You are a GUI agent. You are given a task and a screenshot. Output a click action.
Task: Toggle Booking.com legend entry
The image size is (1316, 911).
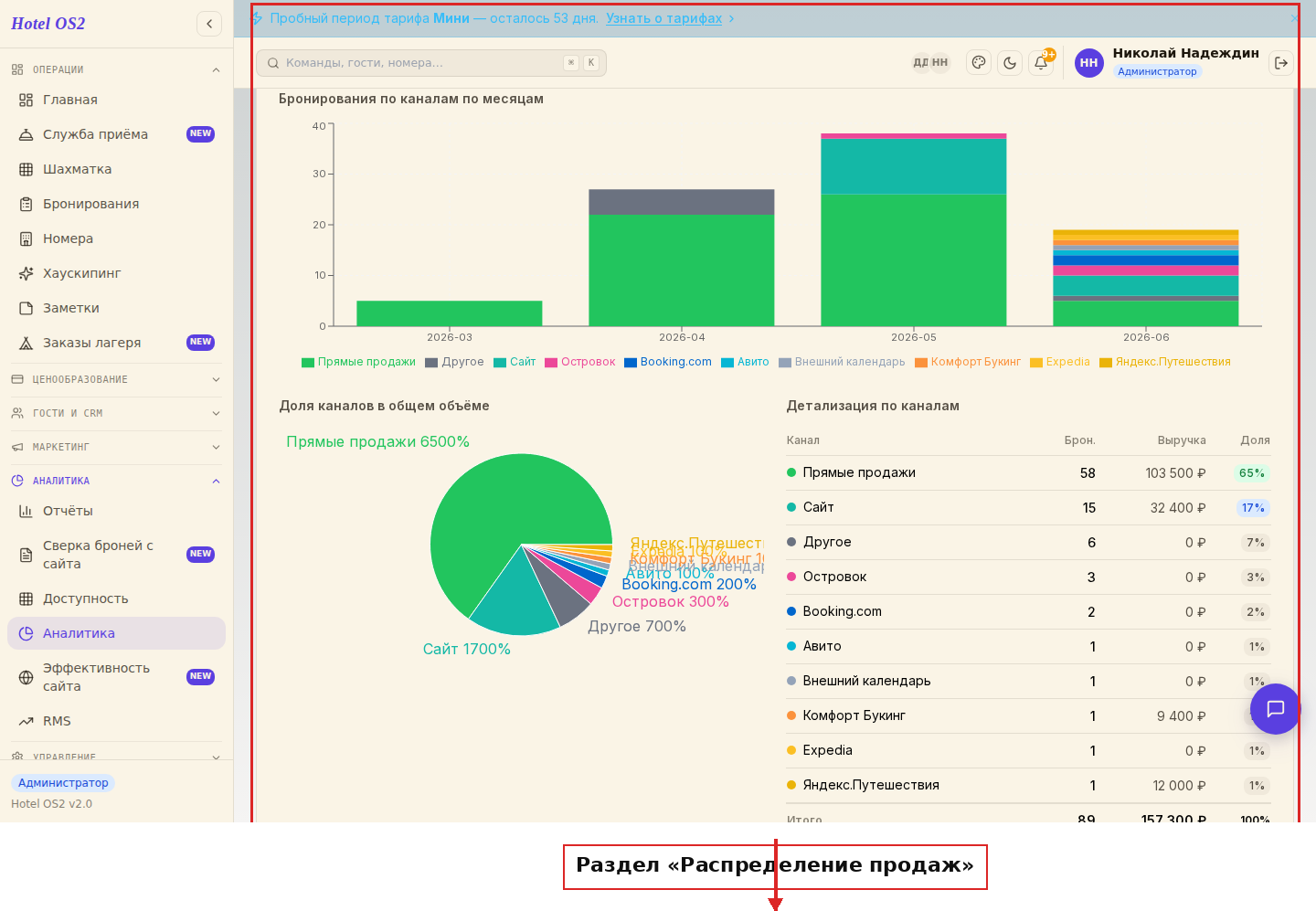pos(668,362)
